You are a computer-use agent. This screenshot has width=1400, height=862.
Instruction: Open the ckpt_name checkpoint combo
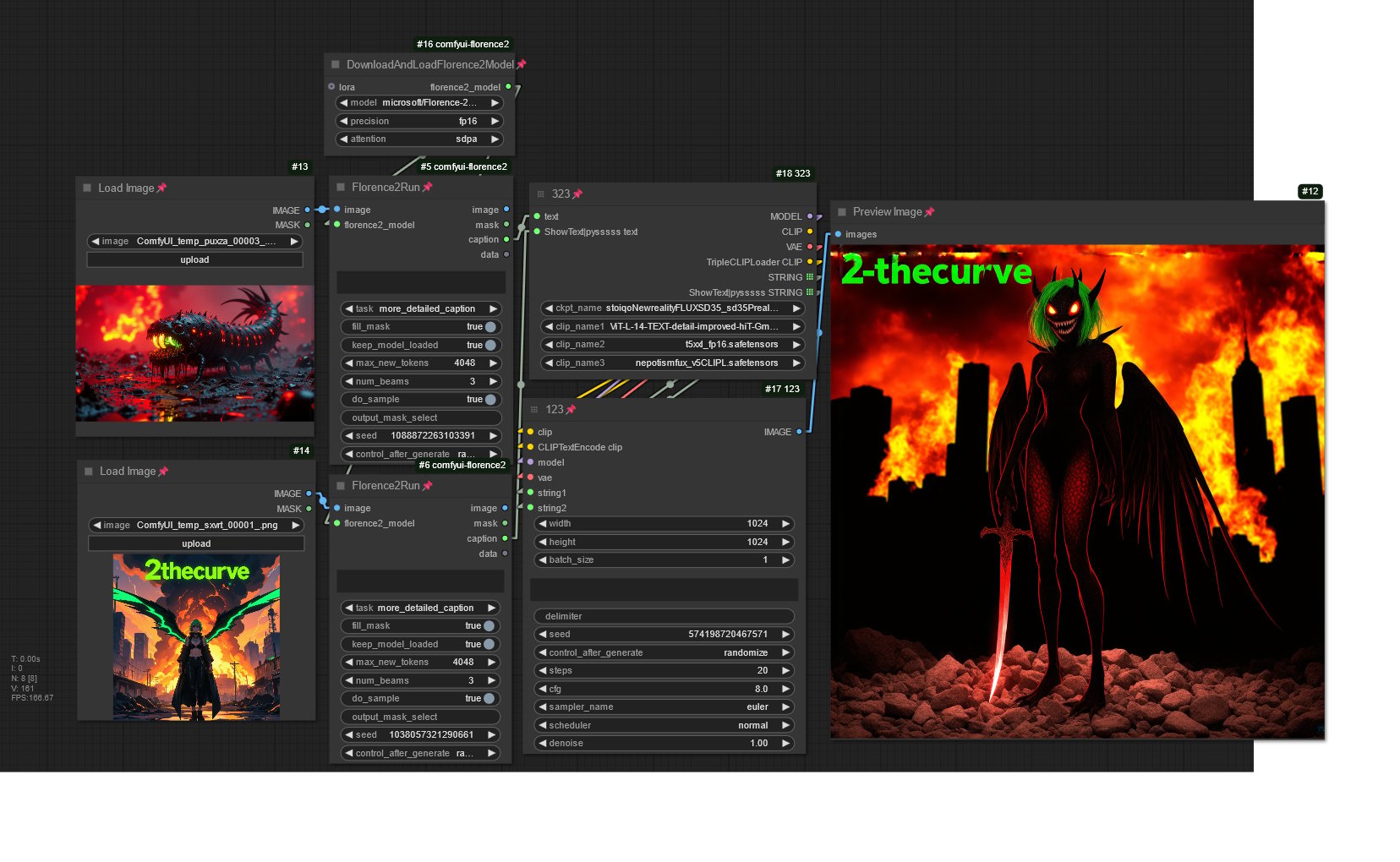click(x=672, y=308)
